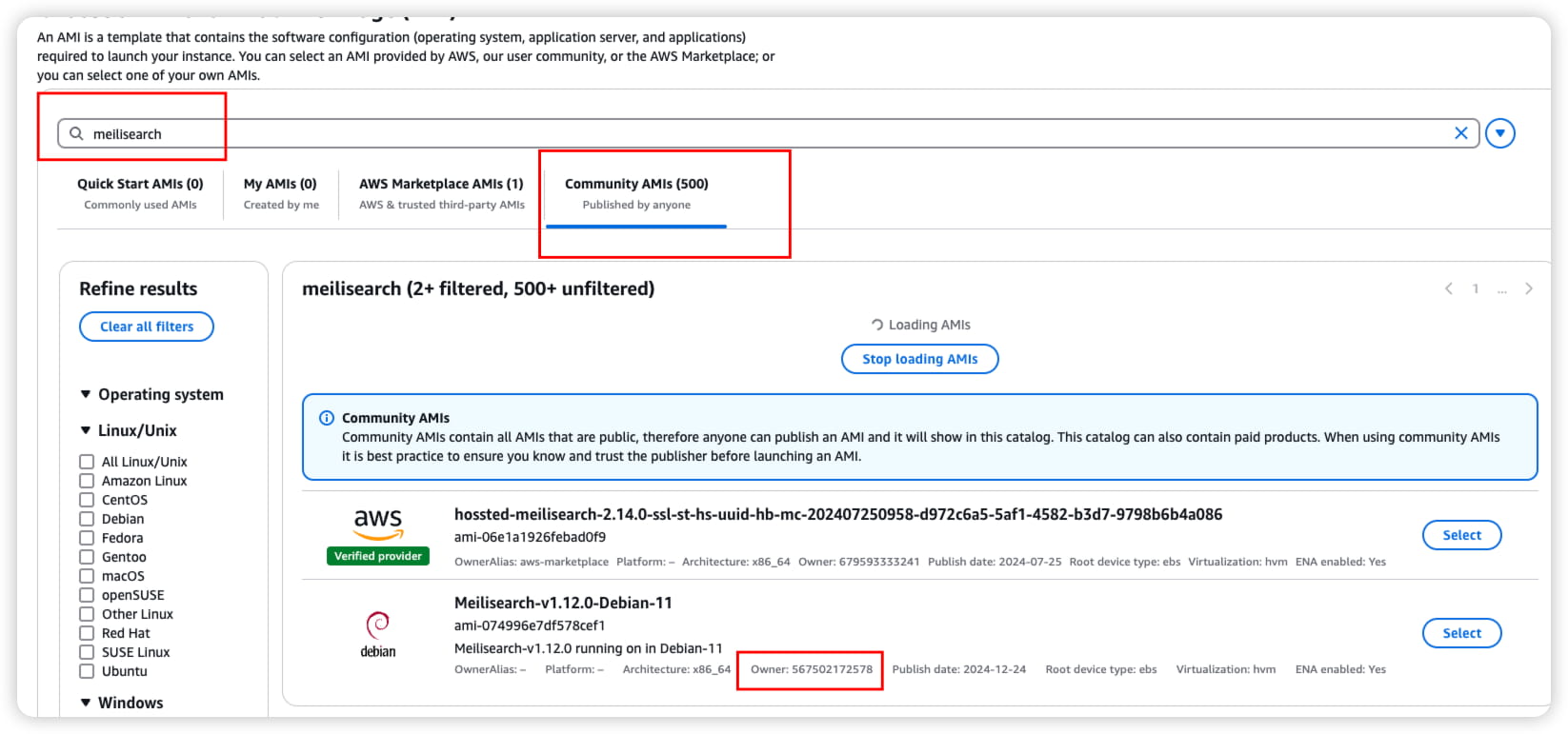The height and width of the screenshot is (734, 1568).
Task: Click page number 1 in pagination
Action: coord(1476,288)
